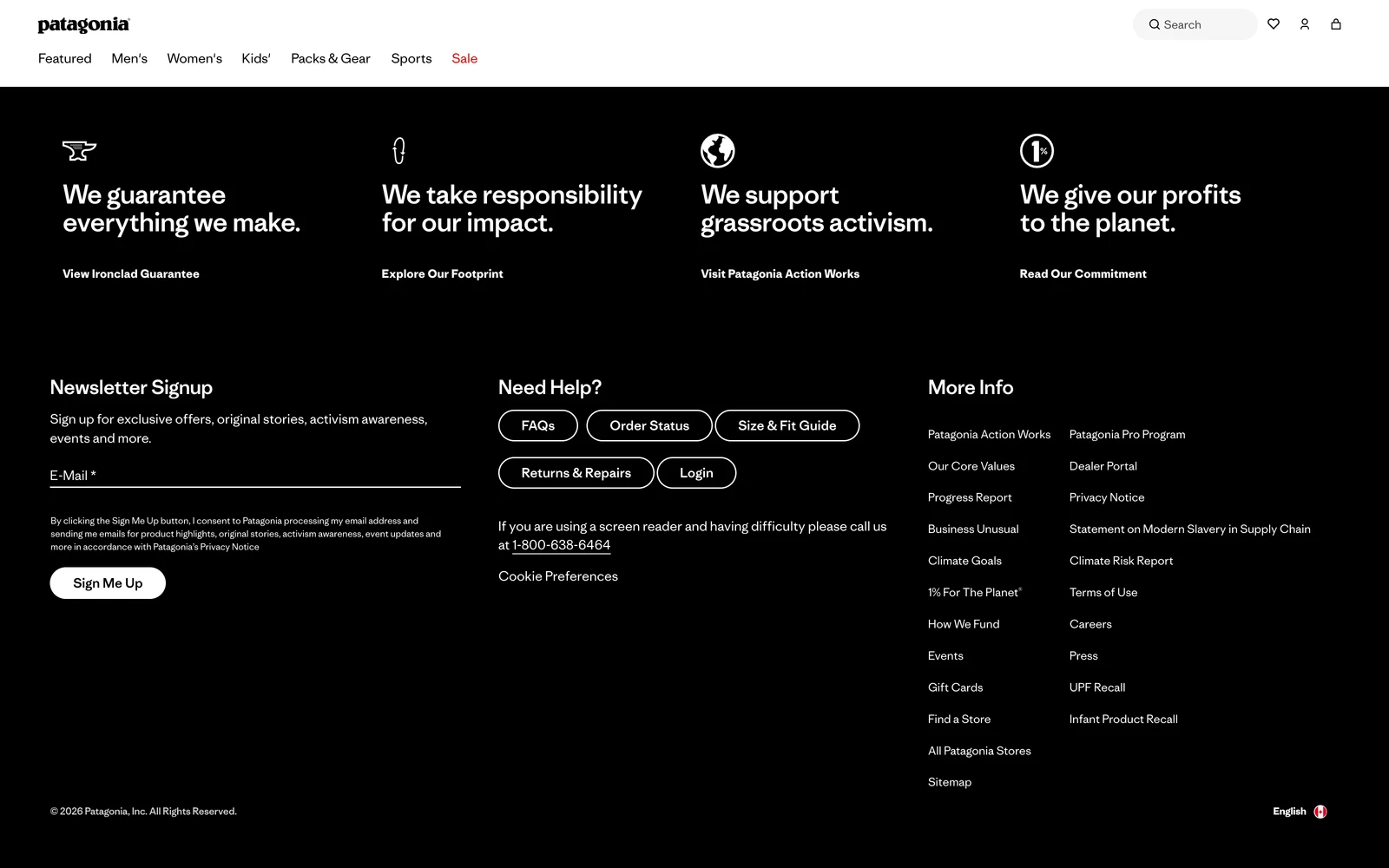Viewport: 1389px width, 868px height.
Task: Open the Packs & Gear menu
Action: click(331, 58)
